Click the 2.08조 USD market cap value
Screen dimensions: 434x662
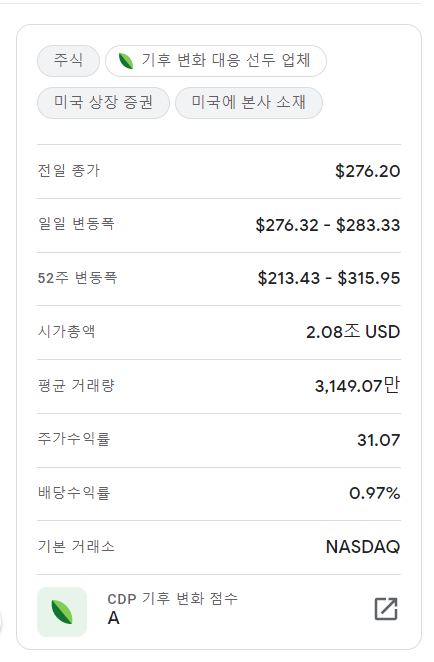(x=353, y=331)
